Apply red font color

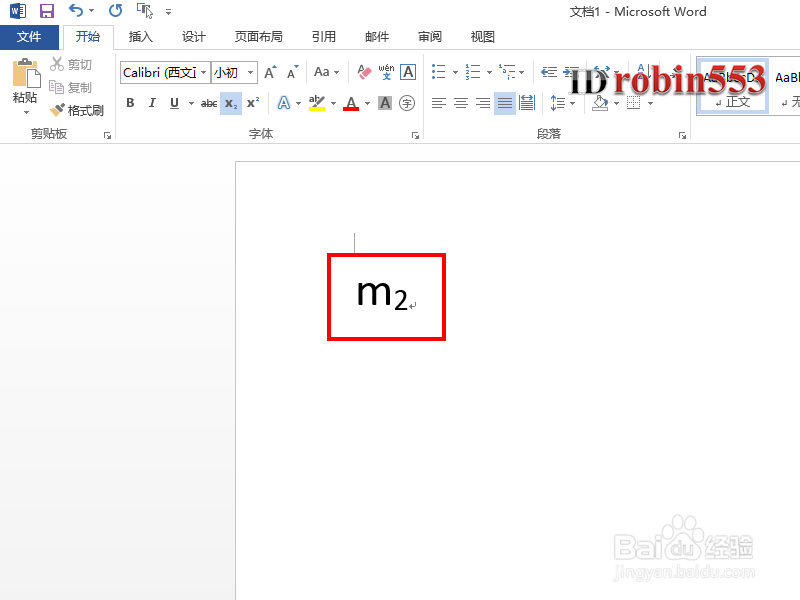point(351,103)
